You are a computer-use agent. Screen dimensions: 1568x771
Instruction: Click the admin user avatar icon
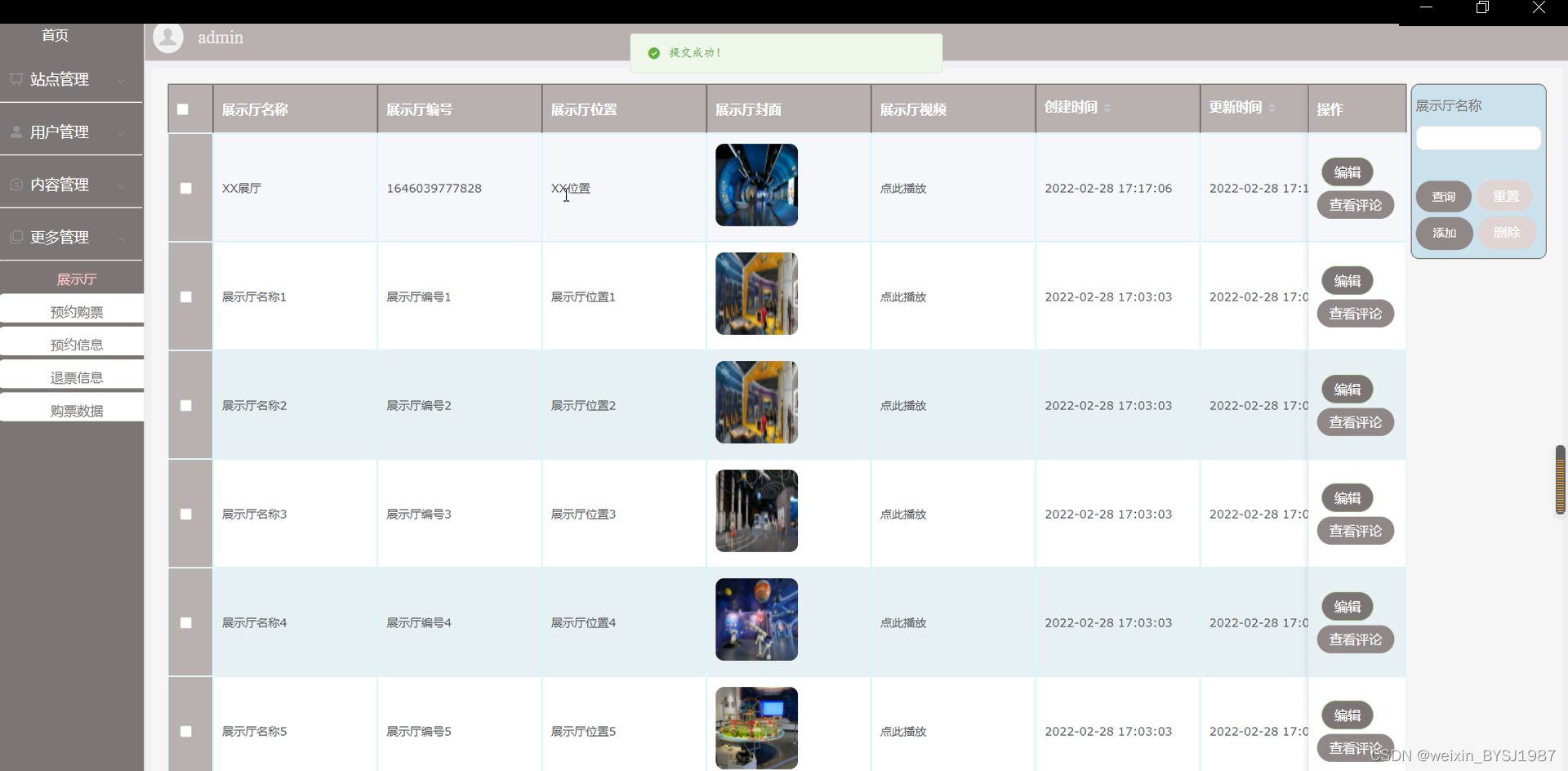[x=168, y=38]
